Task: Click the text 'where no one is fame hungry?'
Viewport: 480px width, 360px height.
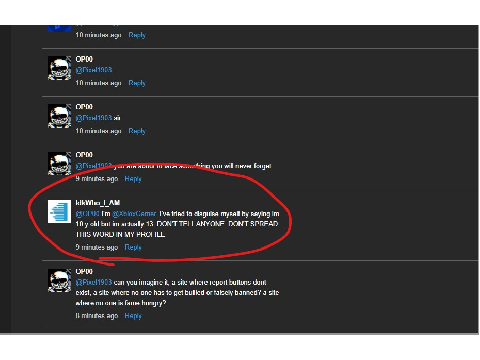Action: pyautogui.click(x=121, y=303)
